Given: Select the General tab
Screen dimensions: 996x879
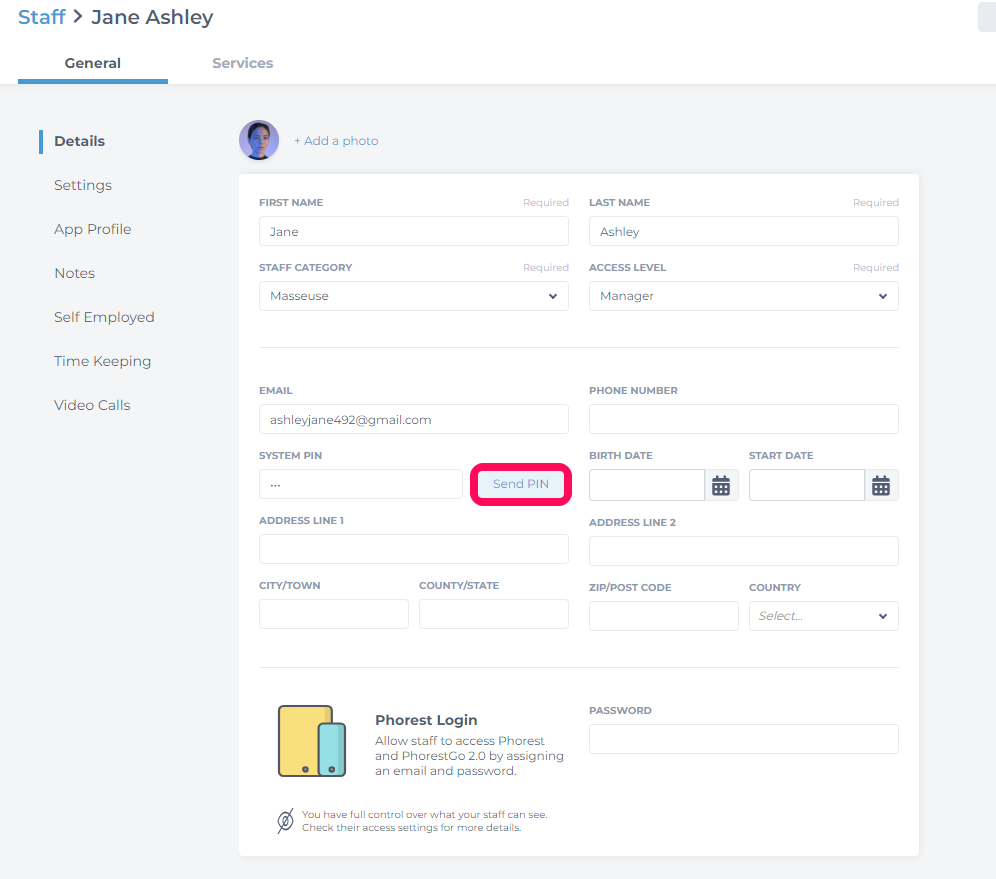Looking at the screenshot, I should point(93,63).
